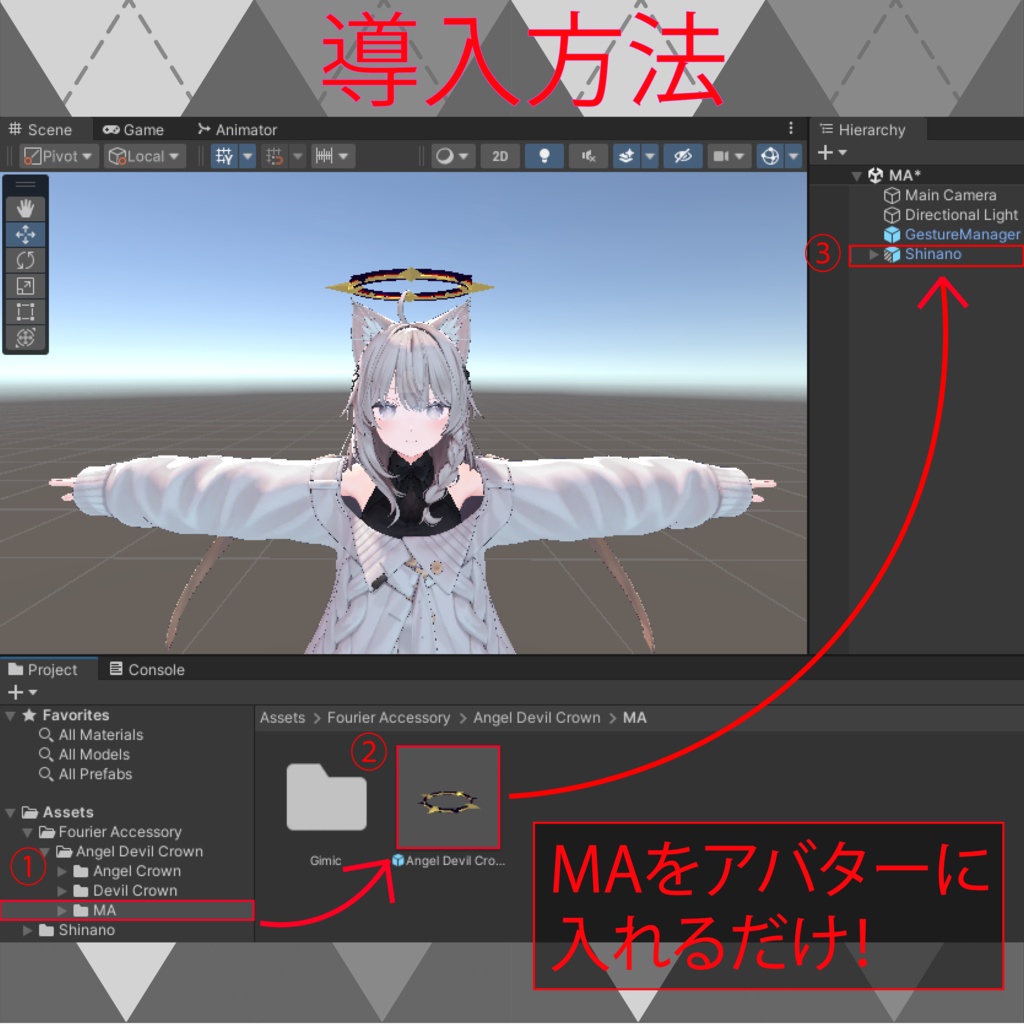The height and width of the screenshot is (1024, 1024).
Task: Select Angel Devil Crown prefab thumbnail
Action: [448, 797]
